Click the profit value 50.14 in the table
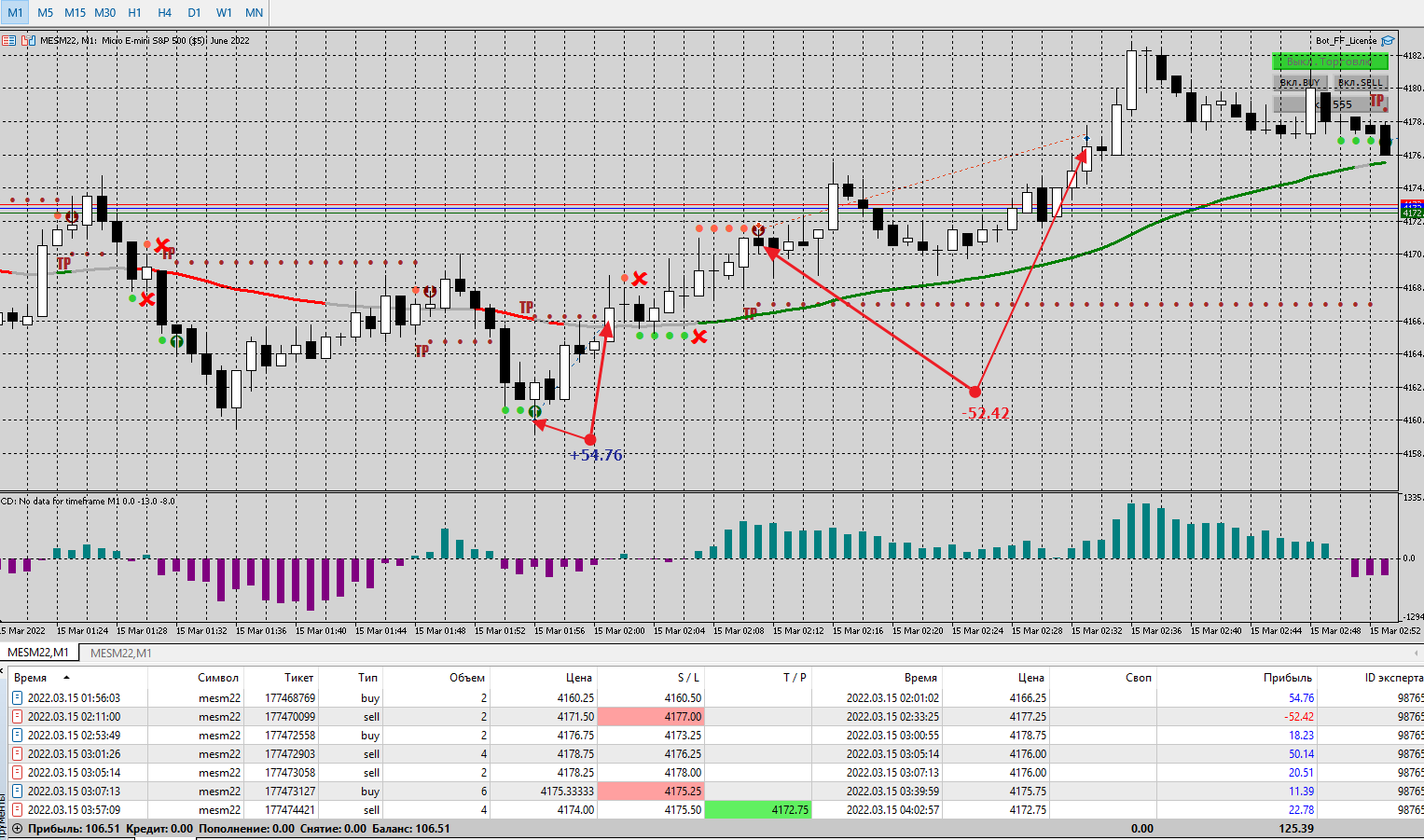 point(1301,754)
